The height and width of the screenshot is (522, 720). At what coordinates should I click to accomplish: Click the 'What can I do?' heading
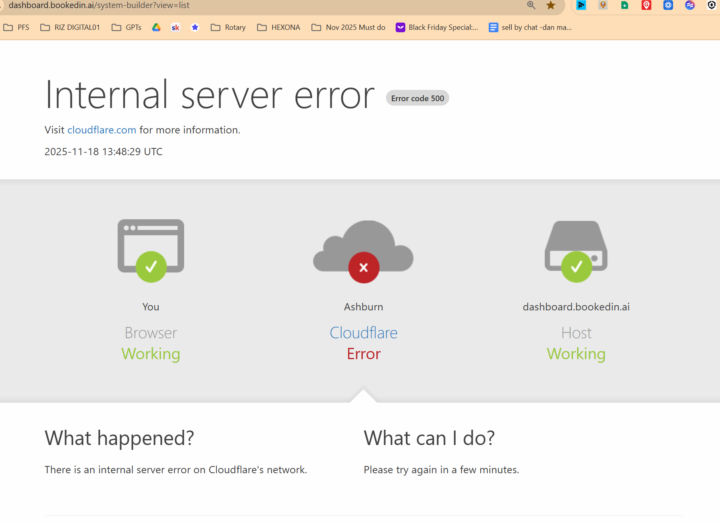(429, 438)
